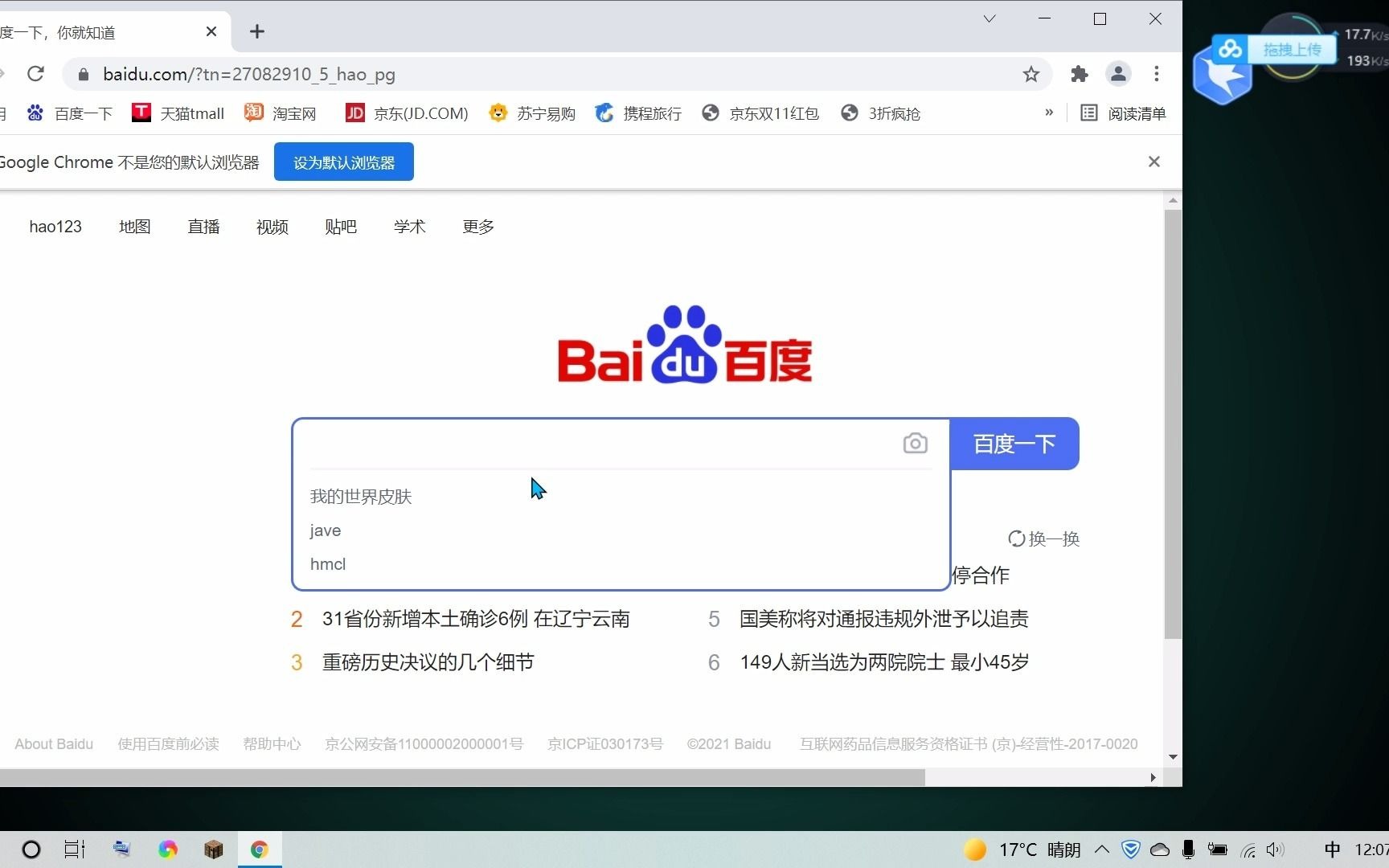Open the 百度一下 bookmark
1389x868 pixels.
click(69, 113)
